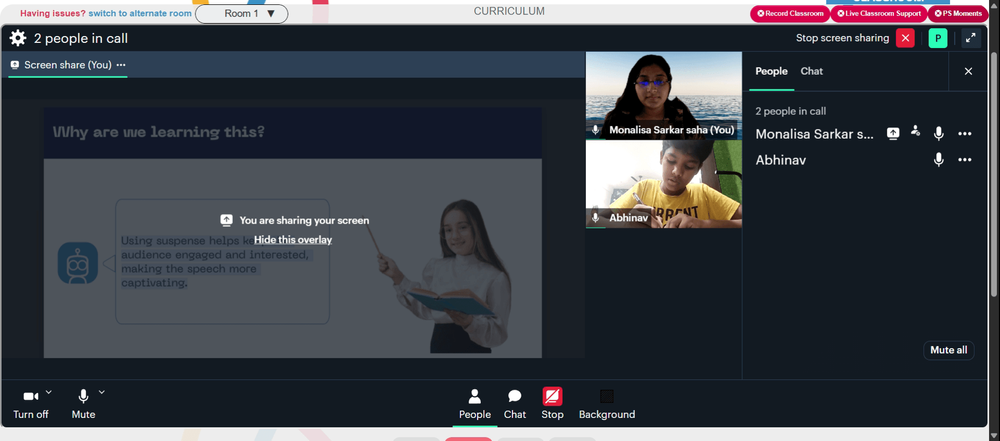This screenshot has height=441, width=1000.
Task: Switch to the Chat tab in side panel
Action: pyautogui.click(x=811, y=71)
